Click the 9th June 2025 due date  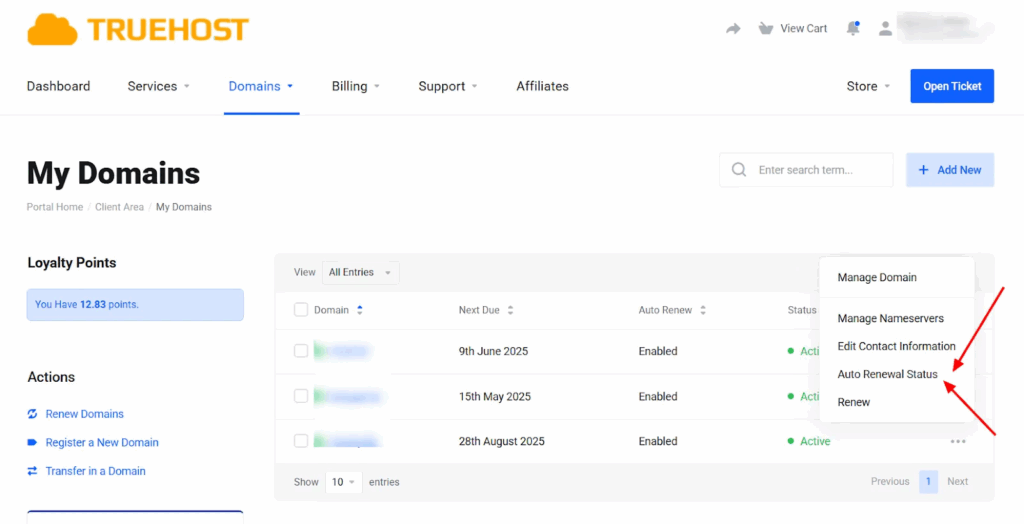click(x=493, y=351)
